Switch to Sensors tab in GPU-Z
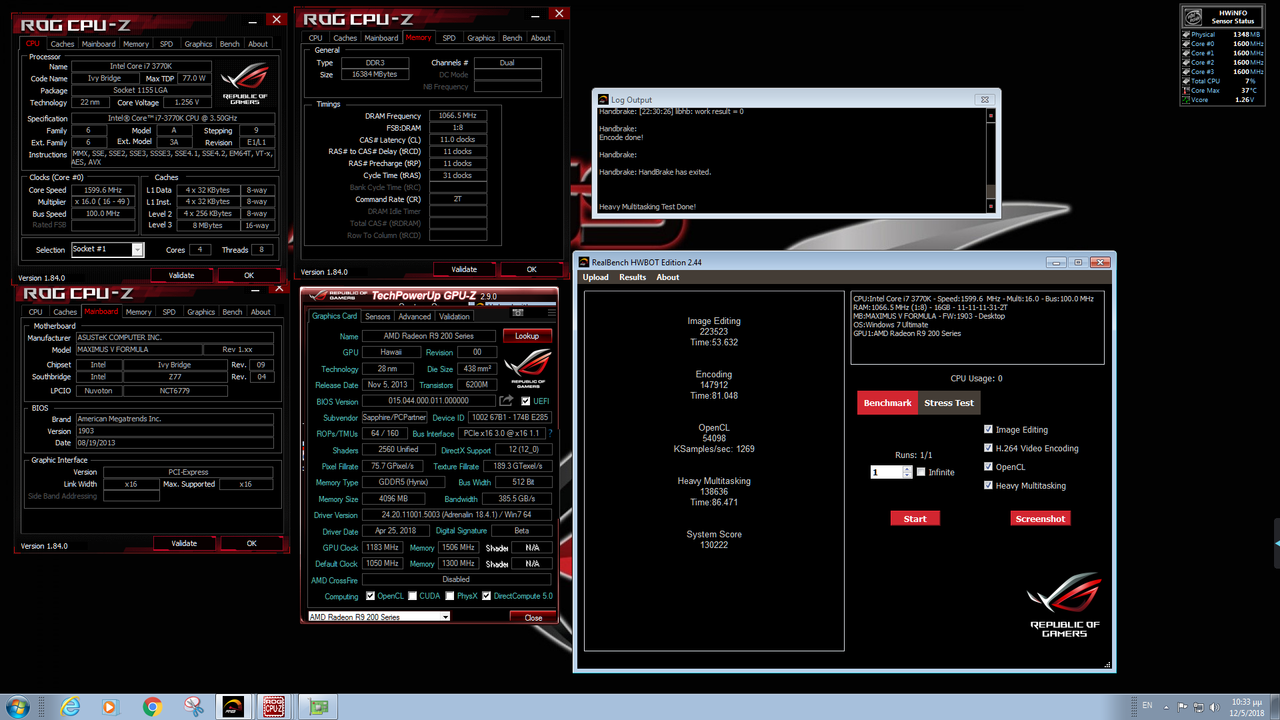 coord(377,316)
